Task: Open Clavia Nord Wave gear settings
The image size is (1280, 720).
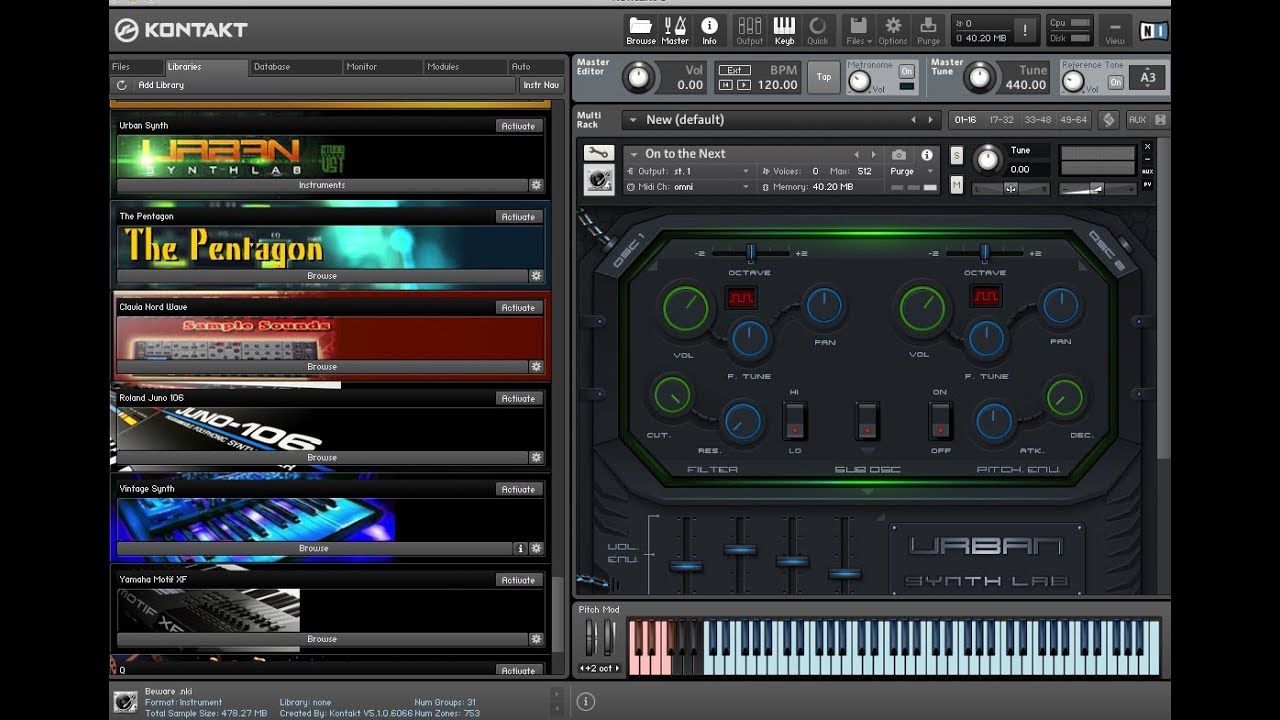Action: (x=536, y=367)
